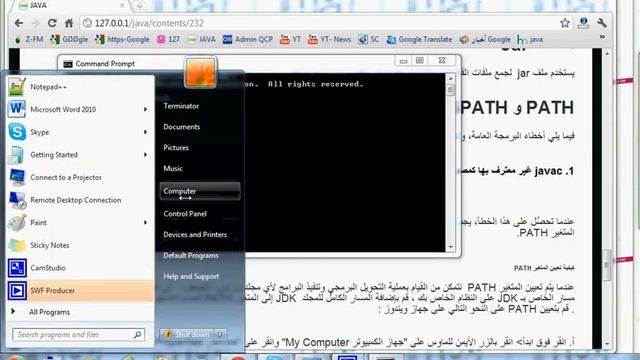
Task: Open https-Google bookmark
Action: pos(122,39)
